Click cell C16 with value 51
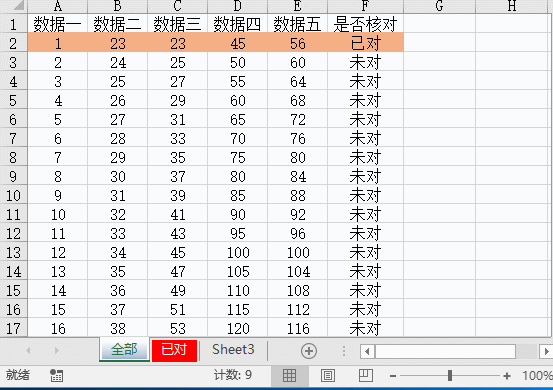The image size is (553, 390). 177,310
